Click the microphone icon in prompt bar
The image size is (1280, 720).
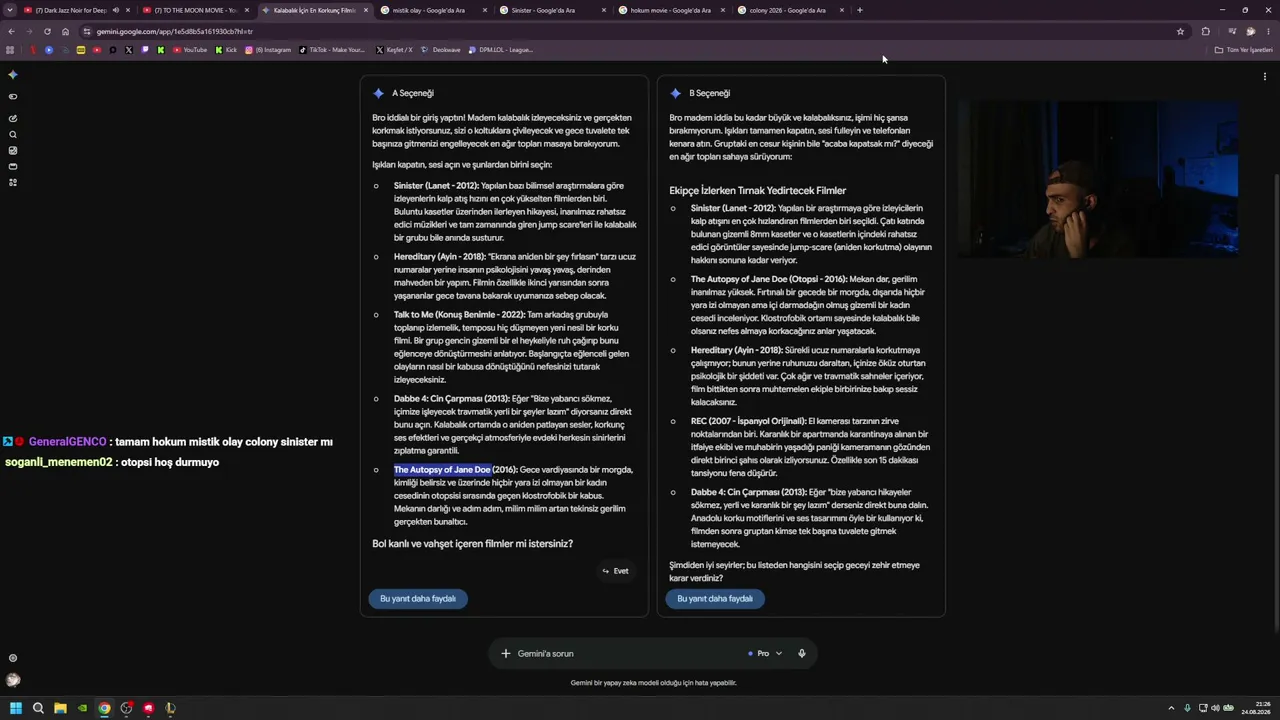coord(801,653)
